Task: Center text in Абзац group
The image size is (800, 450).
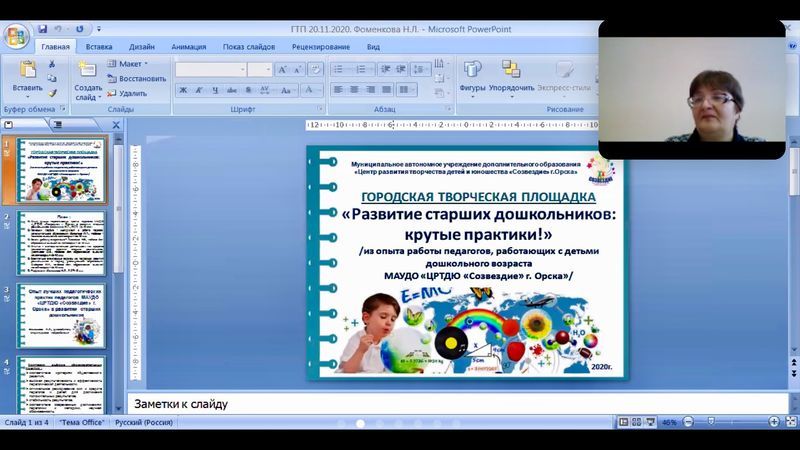Action: click(354, 90)
